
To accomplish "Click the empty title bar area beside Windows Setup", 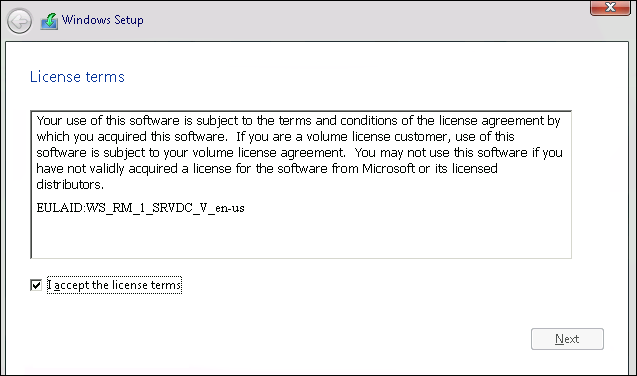I will (366, 20).
